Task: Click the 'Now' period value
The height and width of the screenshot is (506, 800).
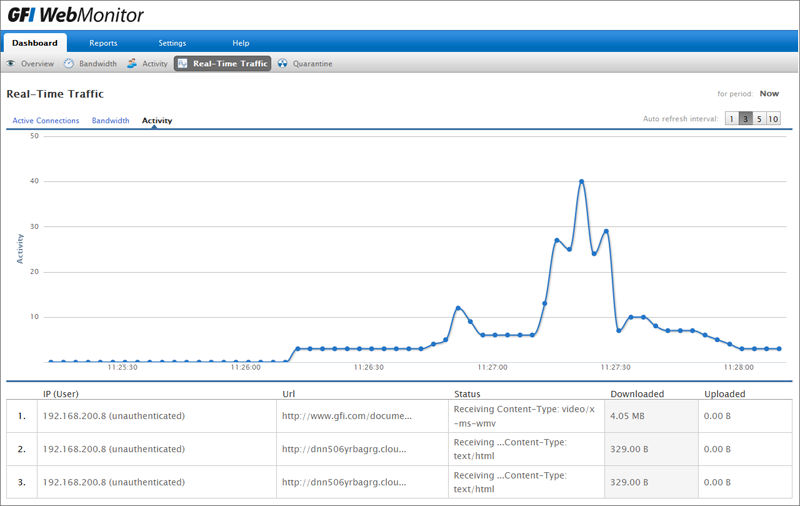Action: [x=769, y=93]
